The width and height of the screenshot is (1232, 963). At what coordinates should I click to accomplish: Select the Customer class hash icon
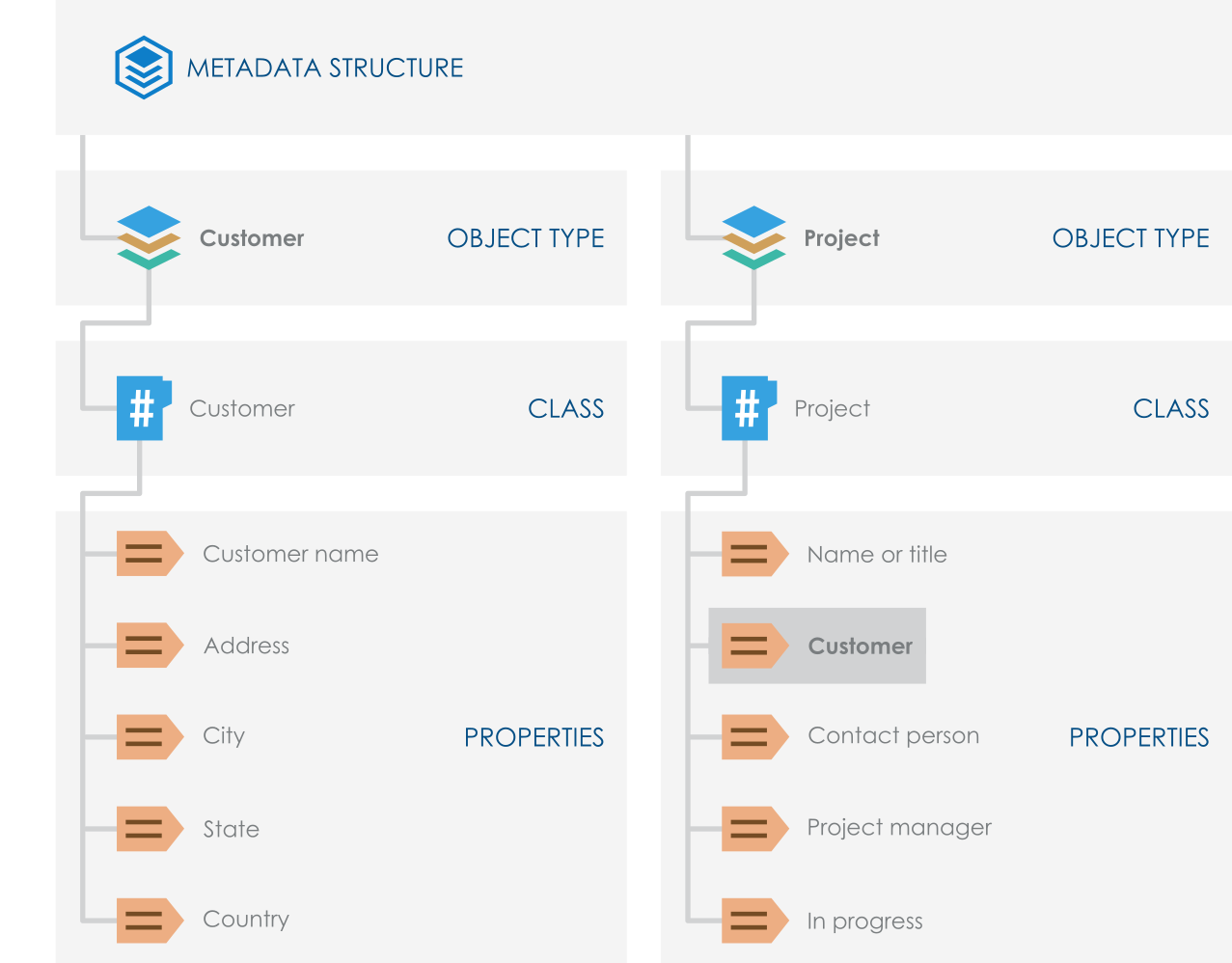click(x=144, y=408)
